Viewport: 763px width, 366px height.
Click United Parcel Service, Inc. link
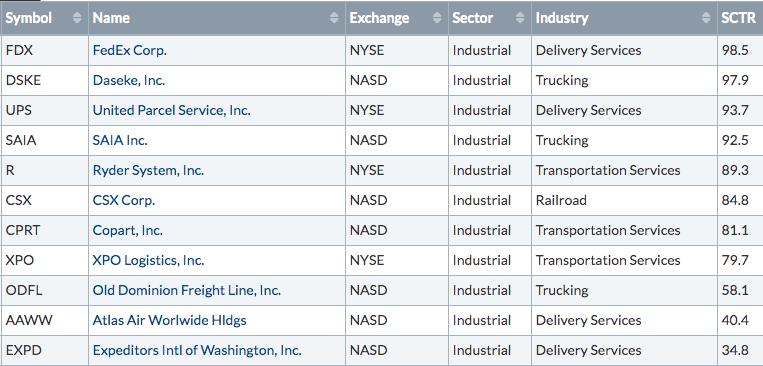tap(171, 110)
